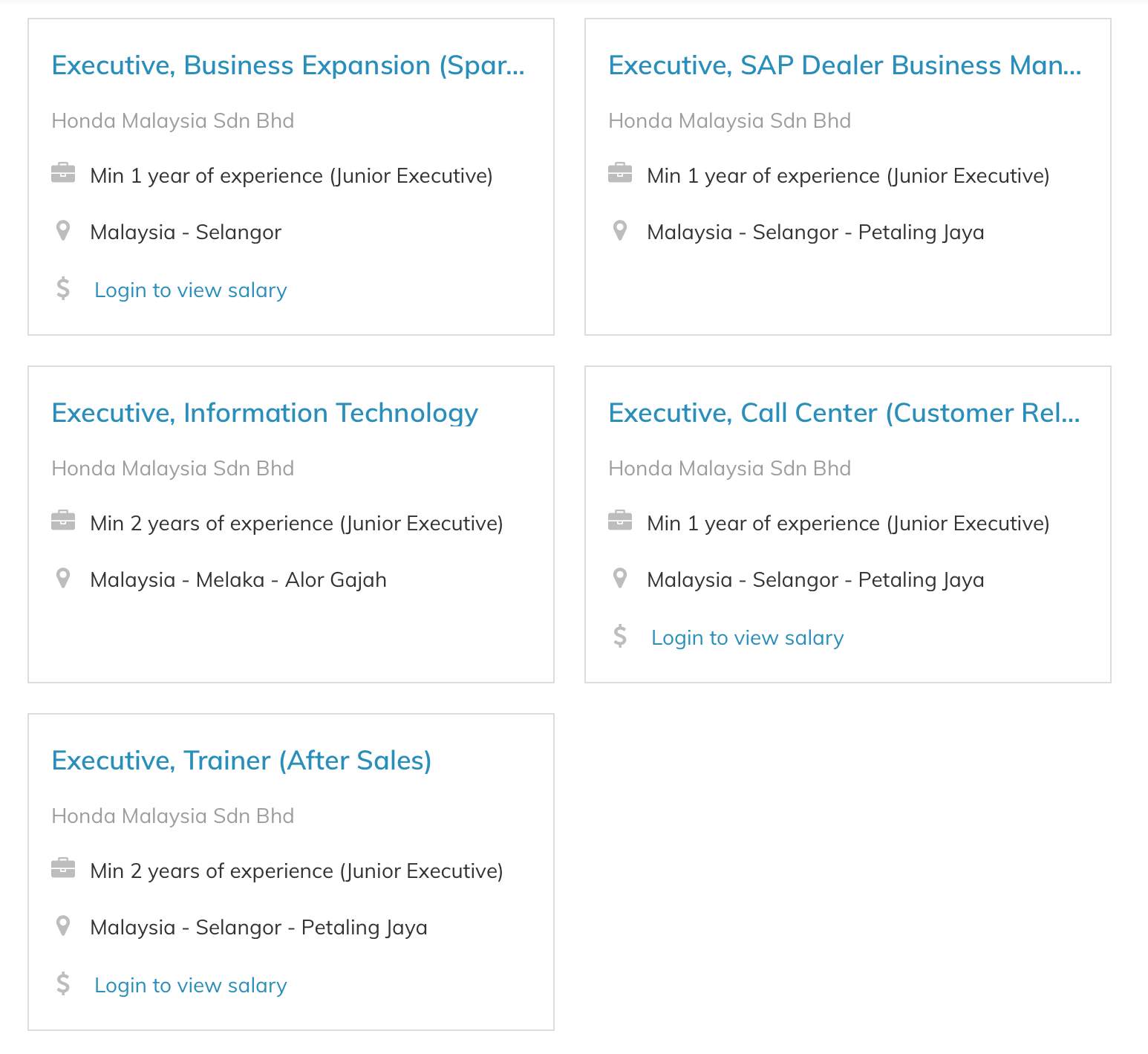
Task: Click briefcase icon in SAP Dealer card
Action: (620, 173)
